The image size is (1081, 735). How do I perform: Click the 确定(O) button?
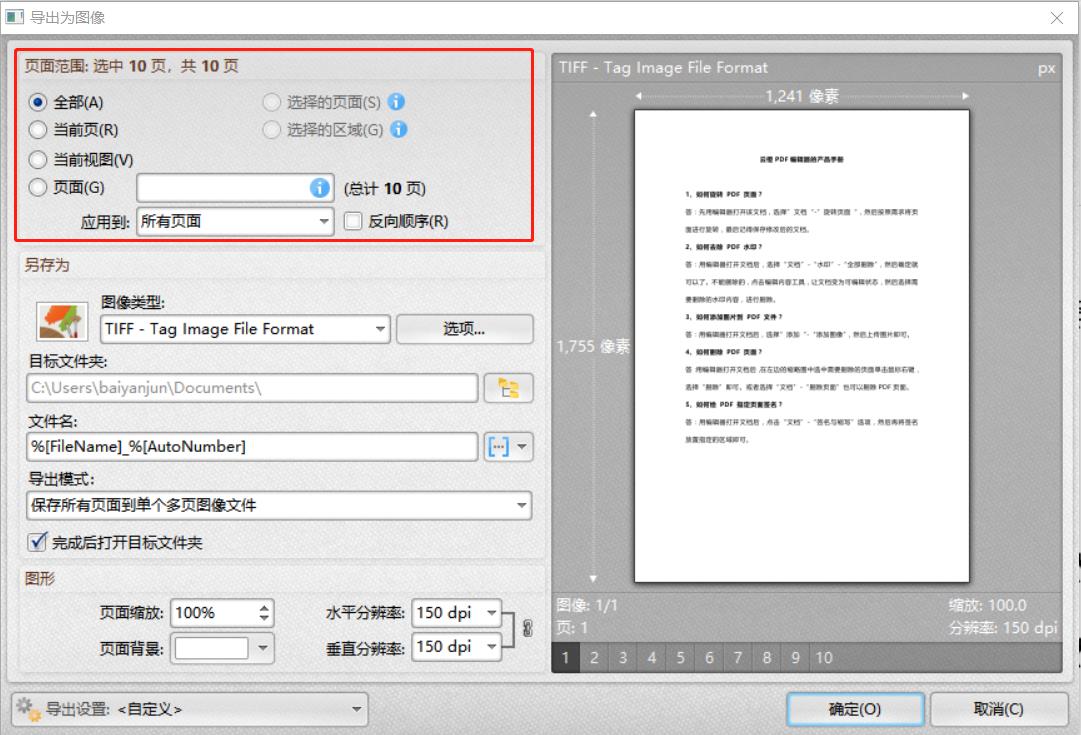(x=855, y=709)
